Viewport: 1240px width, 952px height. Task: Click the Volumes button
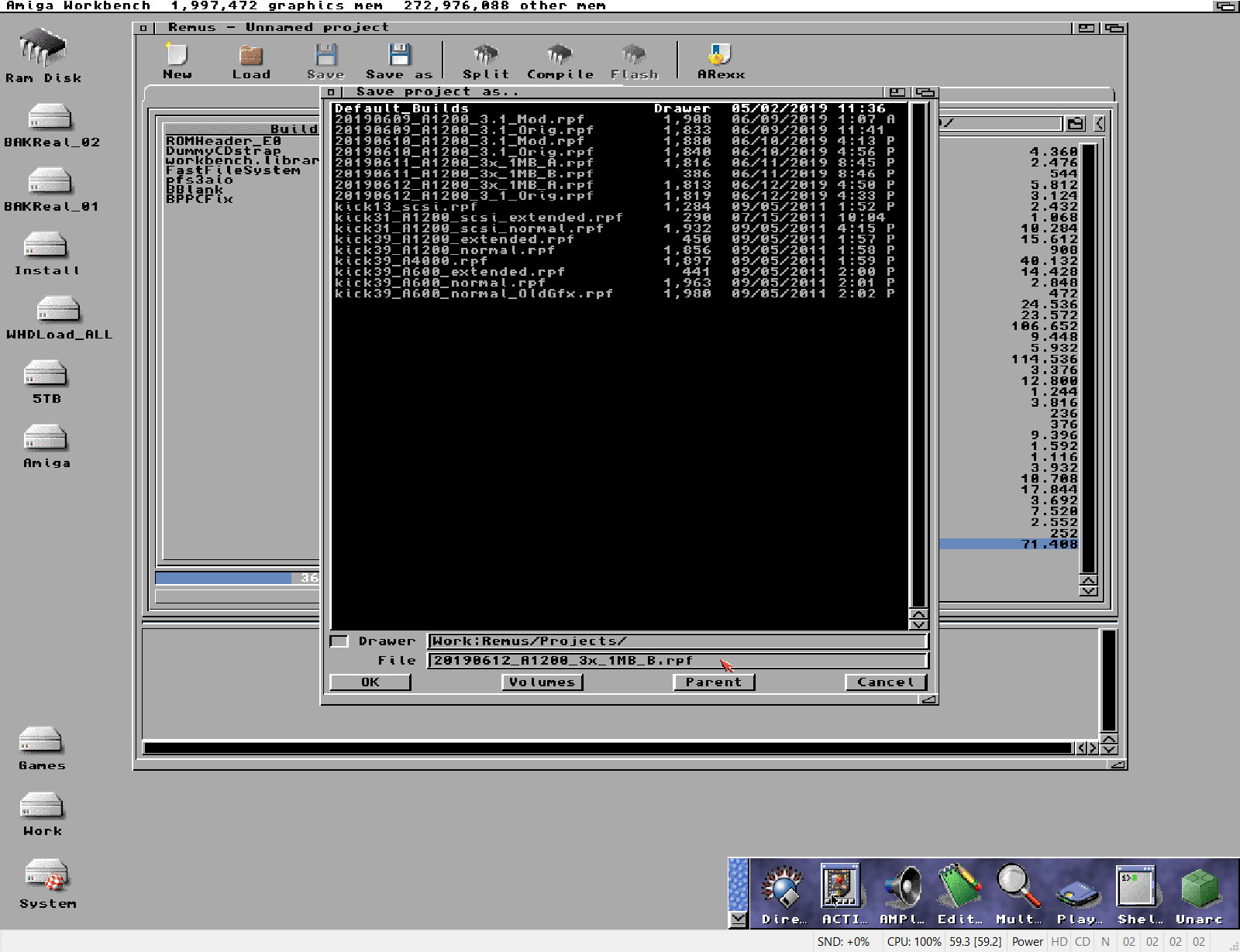tap(542, 682)
